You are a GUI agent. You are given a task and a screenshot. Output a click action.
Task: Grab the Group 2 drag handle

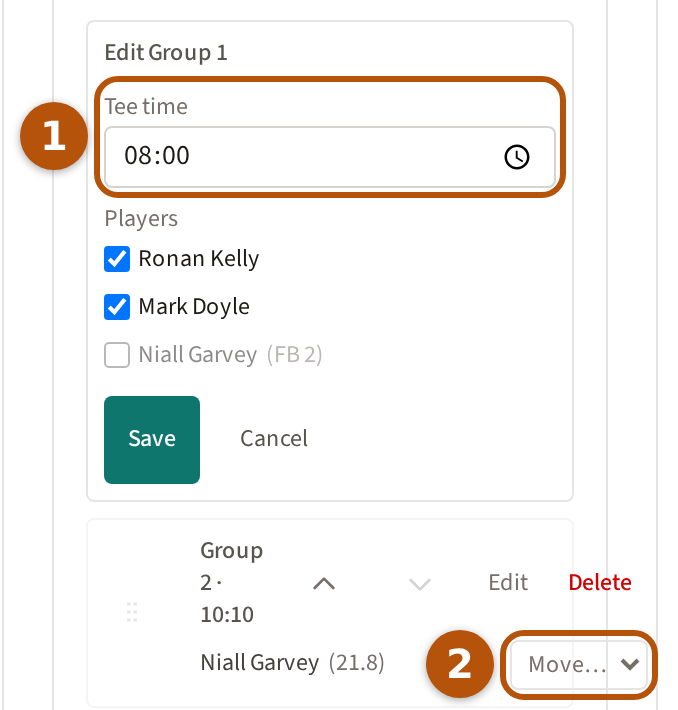(x=132, y=612)
